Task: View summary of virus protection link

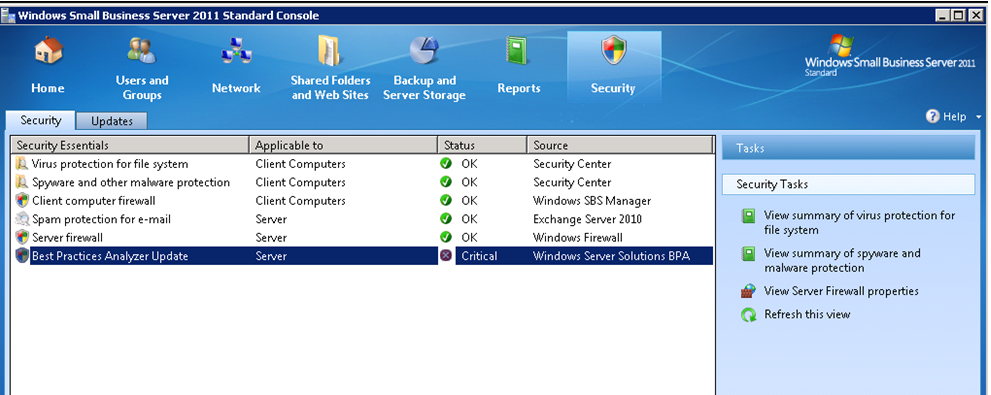Action: (860, 222)
